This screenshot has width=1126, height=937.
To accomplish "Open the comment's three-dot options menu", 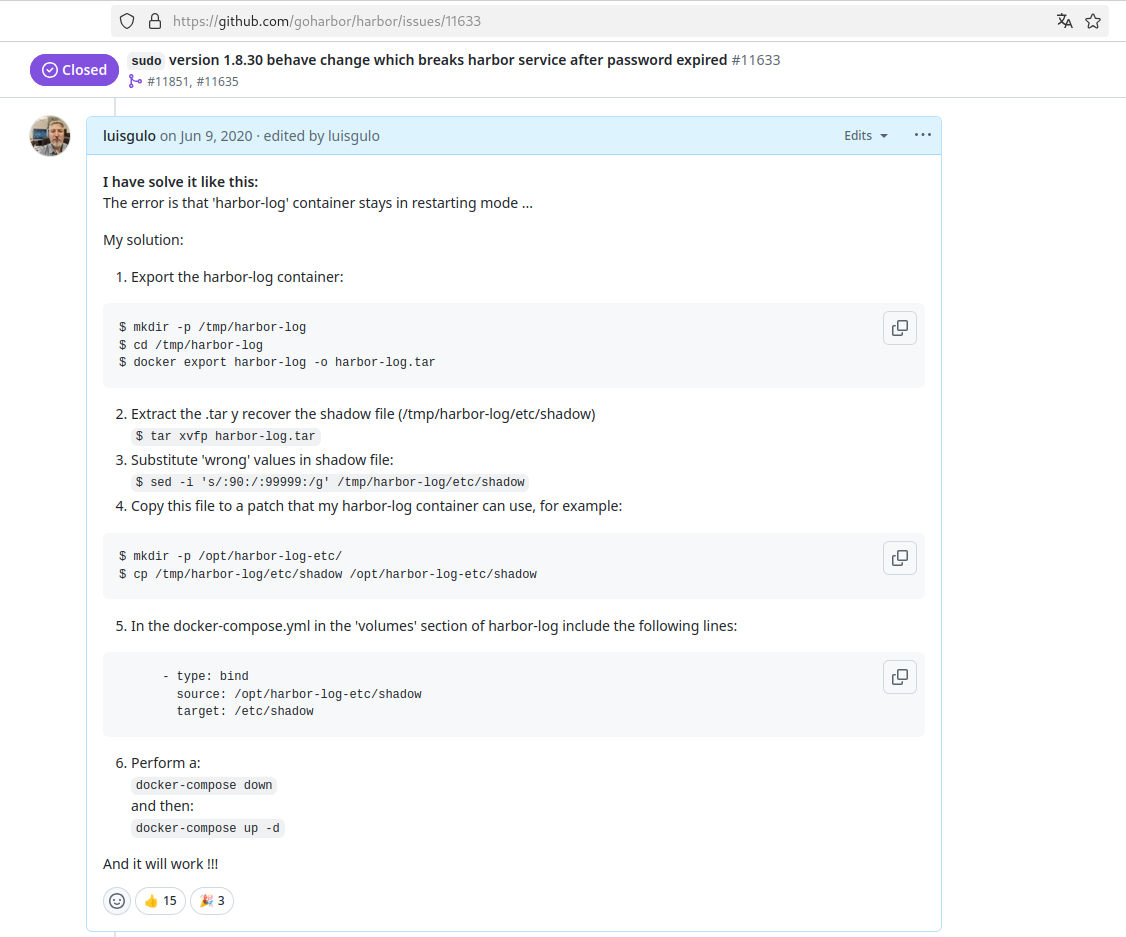I will 923,135.
